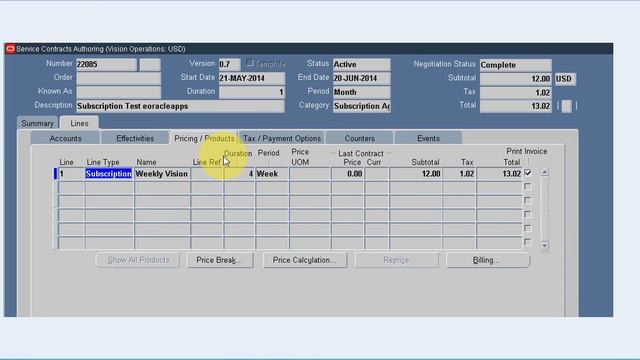640x360 pixels.
Task: Open the Effectivities sub-tab
Action: 135,138
